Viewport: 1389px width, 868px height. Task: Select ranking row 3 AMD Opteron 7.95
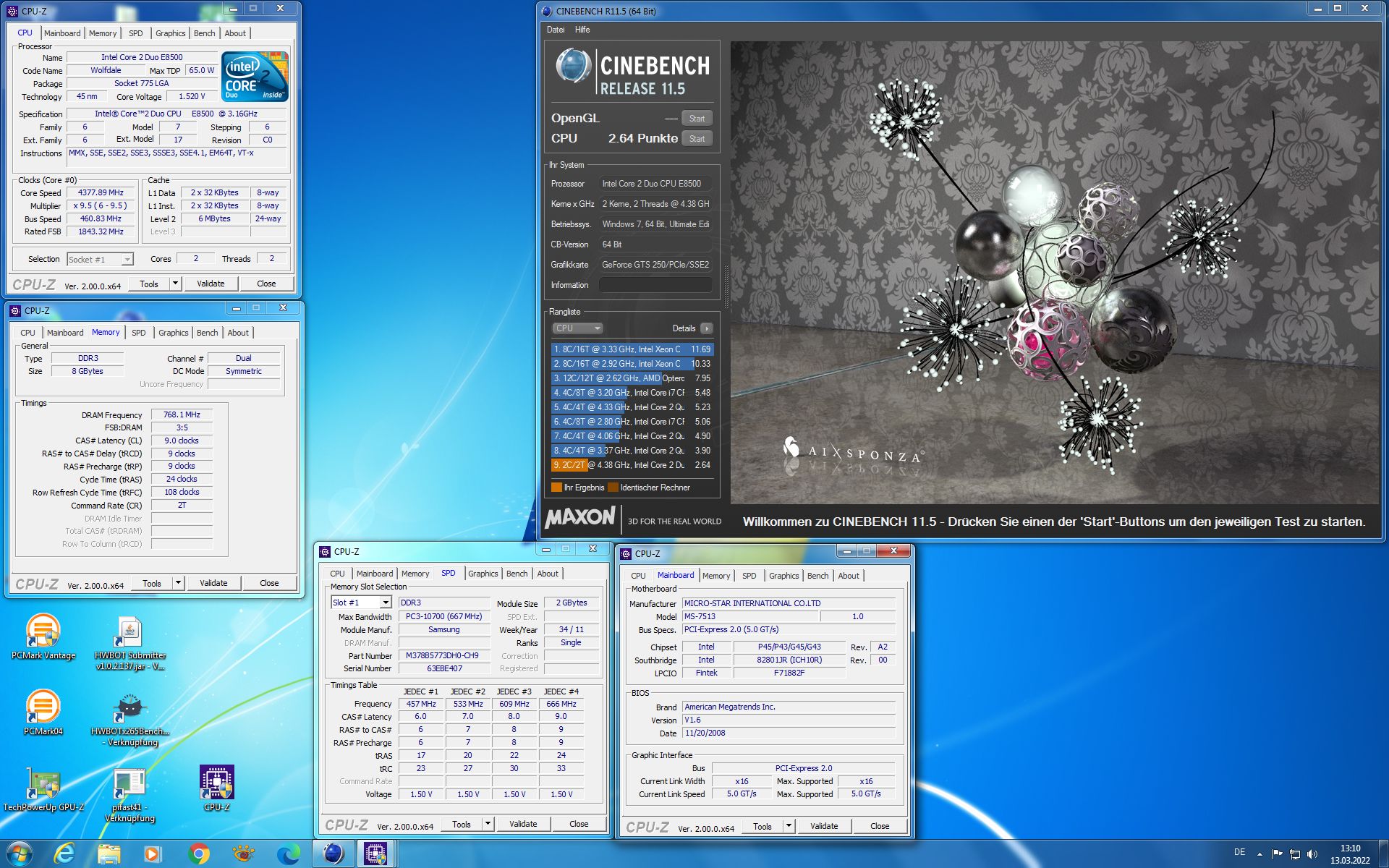click(x=632, y=378)
